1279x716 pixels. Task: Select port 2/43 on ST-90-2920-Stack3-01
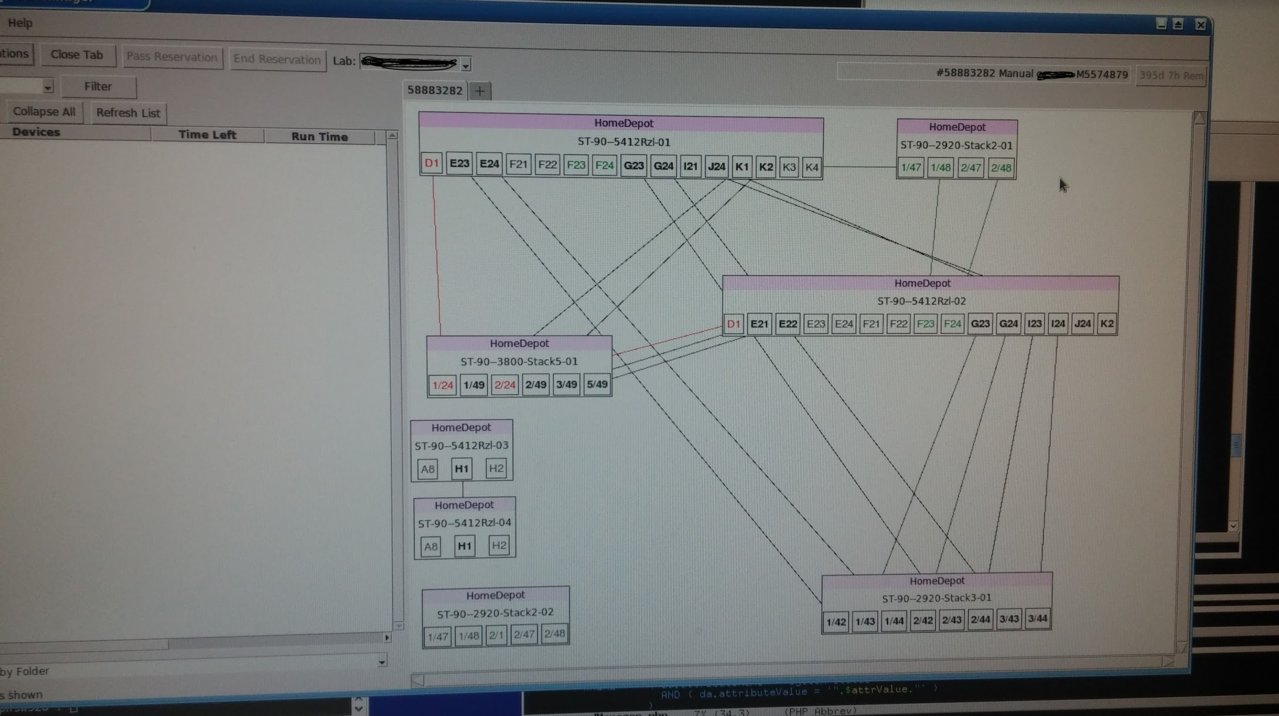click(x=952, y=621)
